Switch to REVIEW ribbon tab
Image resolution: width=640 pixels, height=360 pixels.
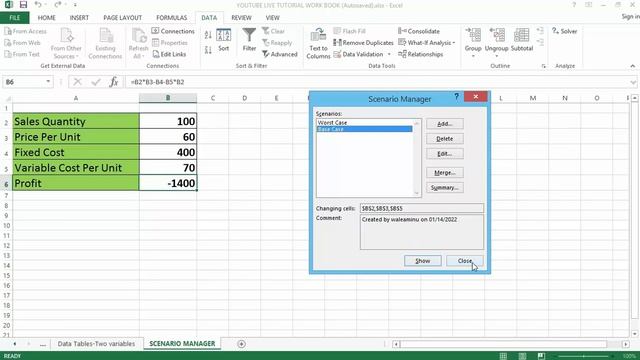(241, 18)
